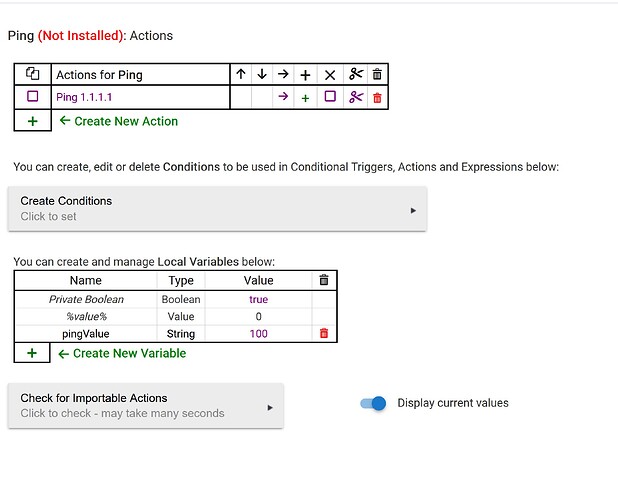
Task: Edit the pingValue value 100
Action: [259, 334]
